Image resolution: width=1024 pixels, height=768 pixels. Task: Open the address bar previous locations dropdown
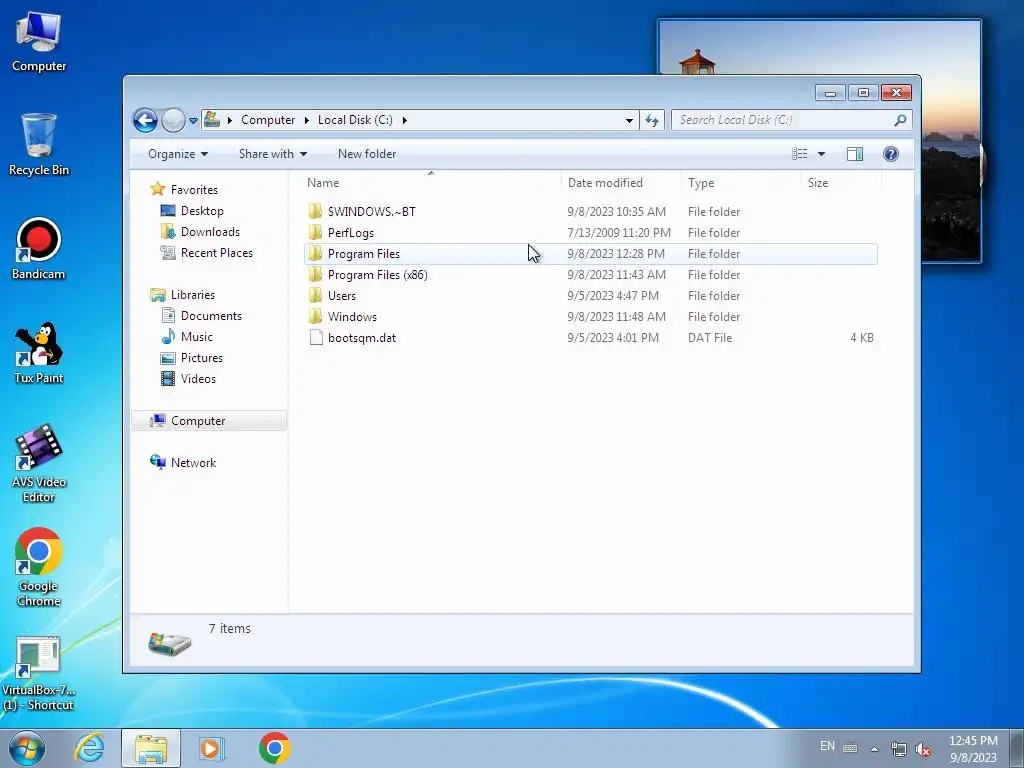click(x=629, y=120)
